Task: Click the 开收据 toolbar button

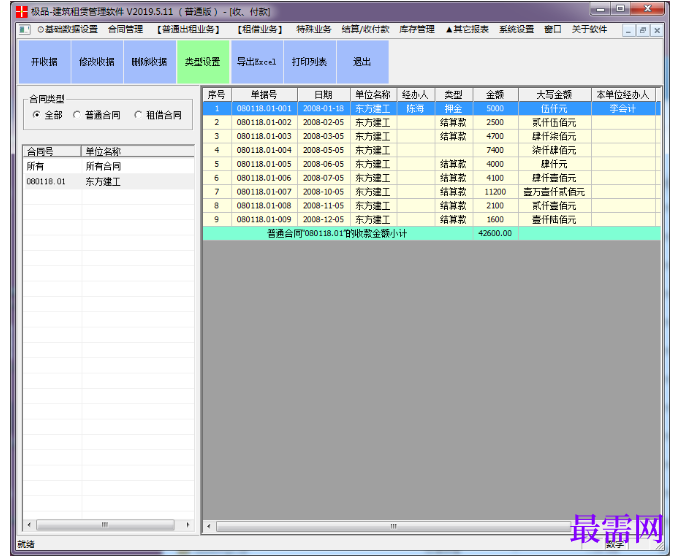Action: coord(44,62)
